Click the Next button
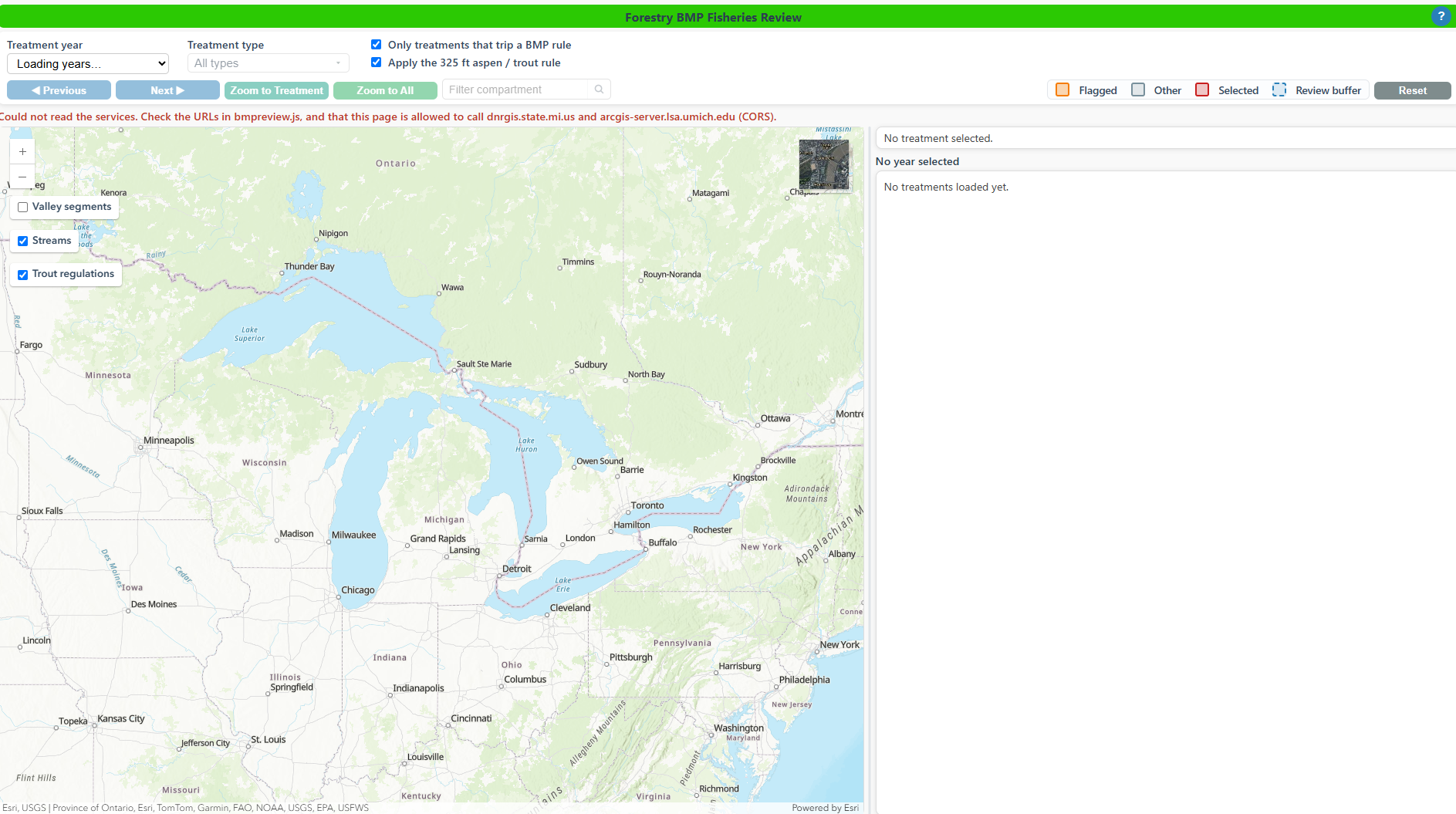Image resolution: width=1456 pixels, height=814 pixels. click(x=167, y=90)
